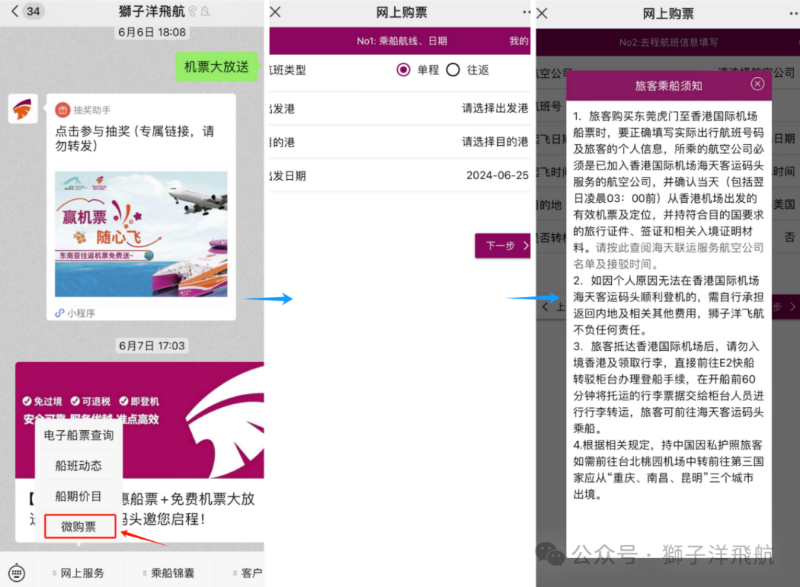Close the 旅客乘船须知 popup
Viewport: 800px width, 587px height.
[757, 84]
